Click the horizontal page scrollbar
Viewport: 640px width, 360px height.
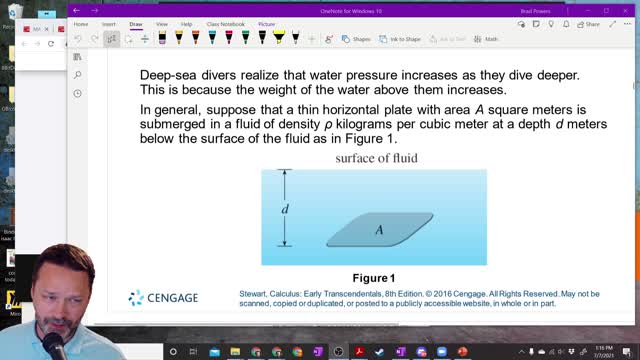point(246,325)
